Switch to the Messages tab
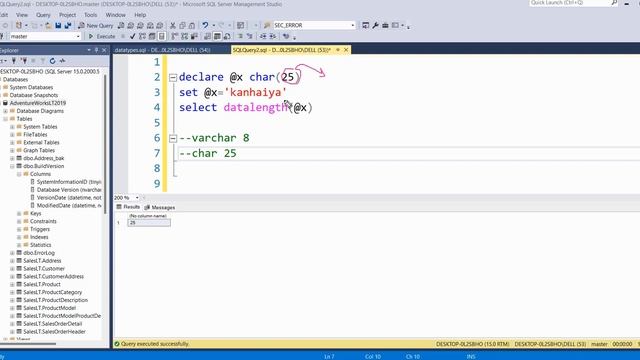Screen dimensions: 640x360 160,207
